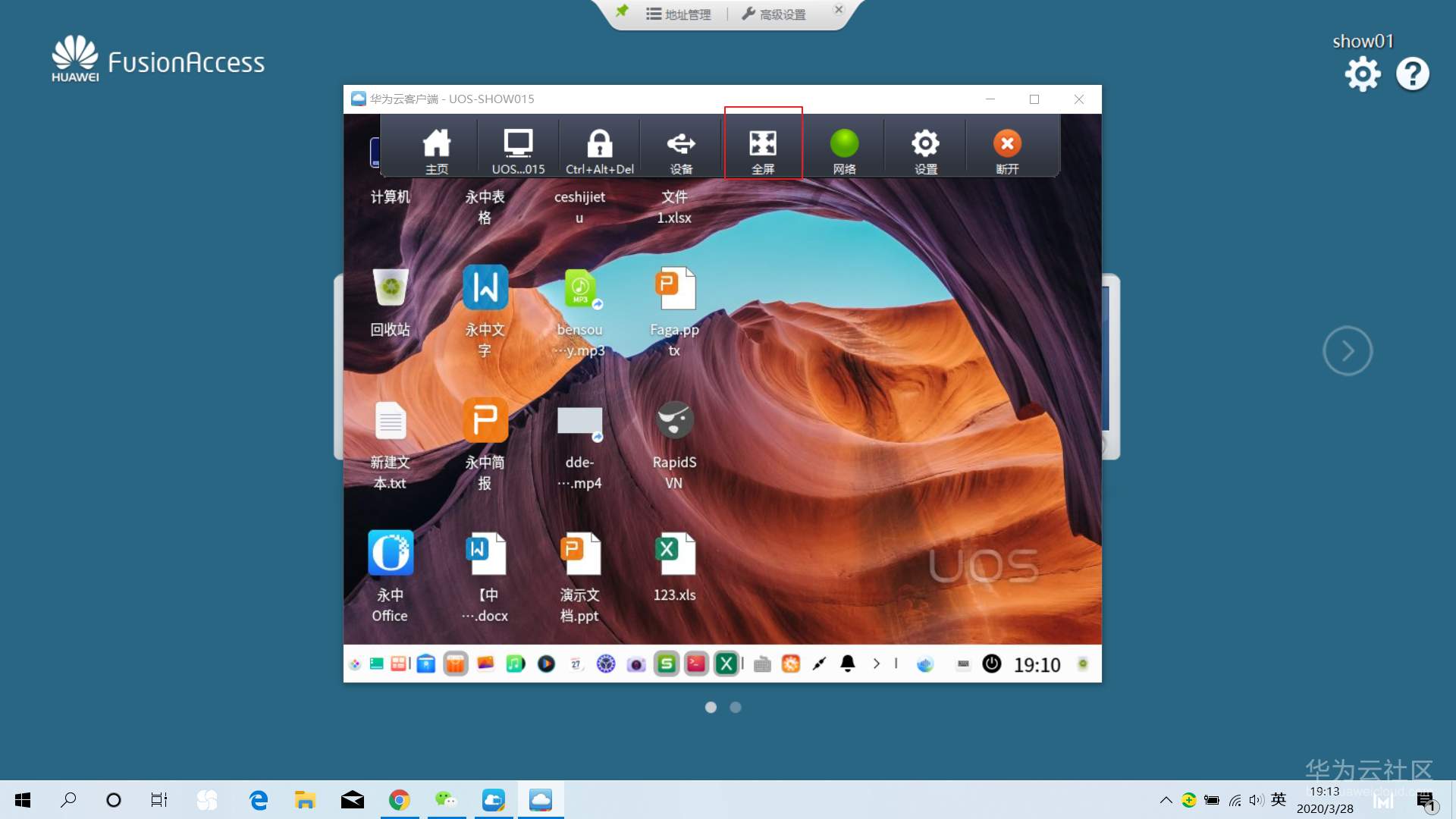1456x819 pixels.
Task: Open the Faga.pptx desktop file
Action: (674, 290)
